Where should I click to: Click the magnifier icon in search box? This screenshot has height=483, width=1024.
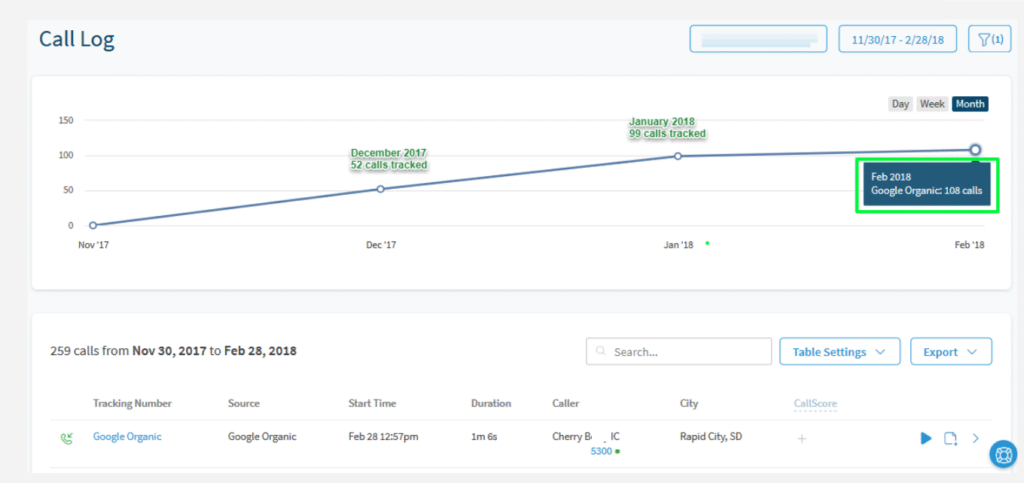[601, 352]
